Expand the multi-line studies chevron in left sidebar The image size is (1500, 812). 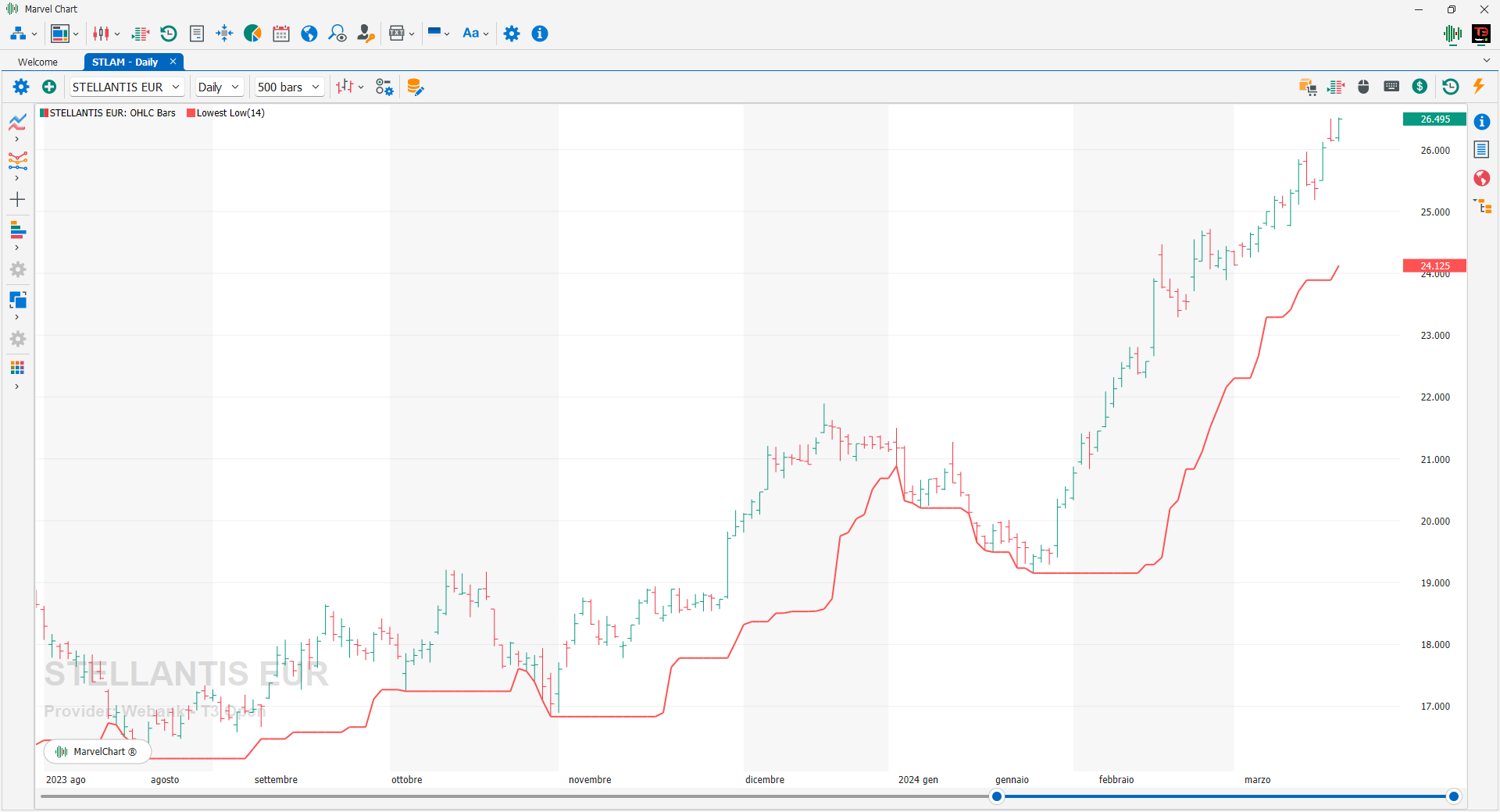click(x=16, y=178)
